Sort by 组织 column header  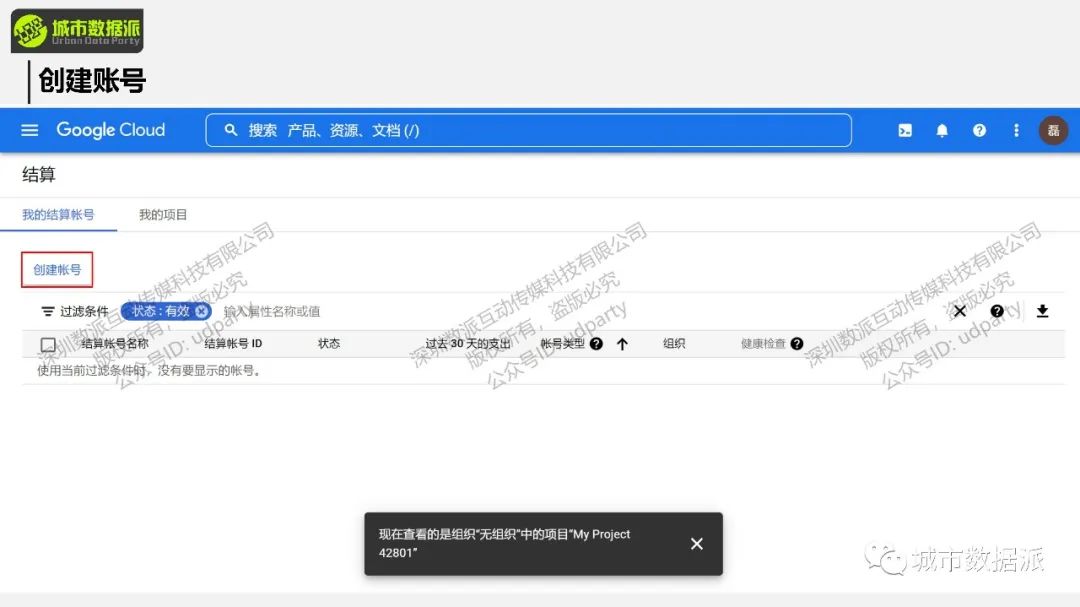coord(674,344)
